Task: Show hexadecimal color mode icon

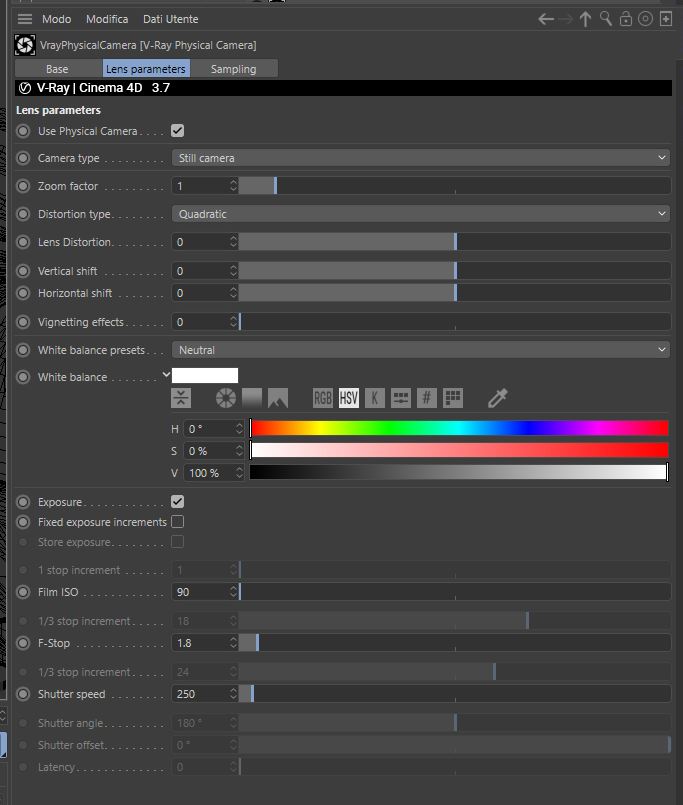Action: pyautogui.click(x=427, y=398)
